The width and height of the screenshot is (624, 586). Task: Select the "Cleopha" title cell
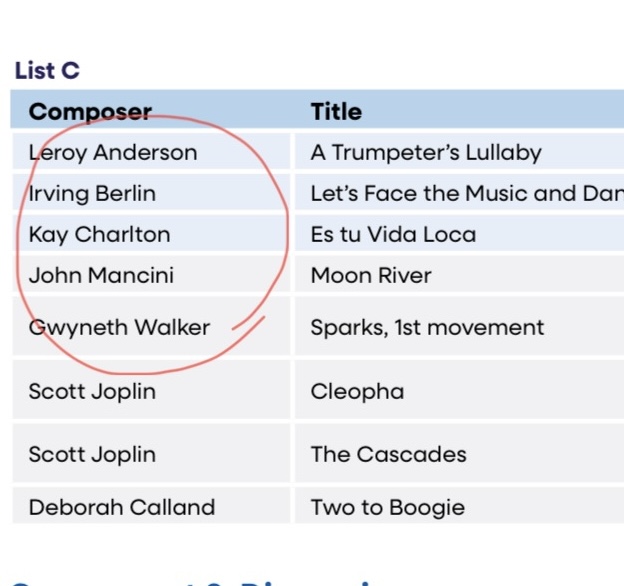[x=357, y=391]
